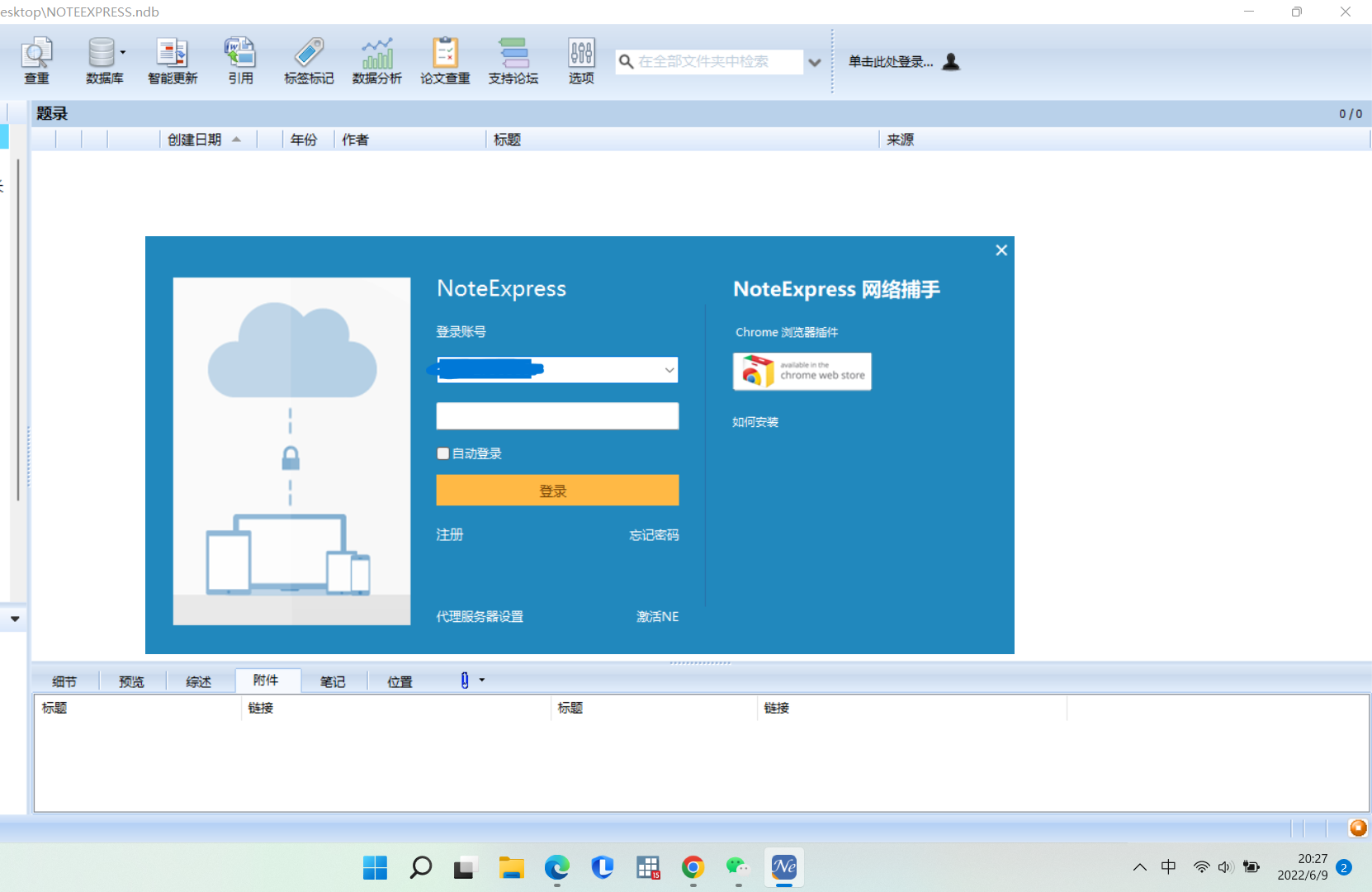Click the 智能更新 smart update icon
Viewport: 1372px width, 892px height.
[173, 60]
